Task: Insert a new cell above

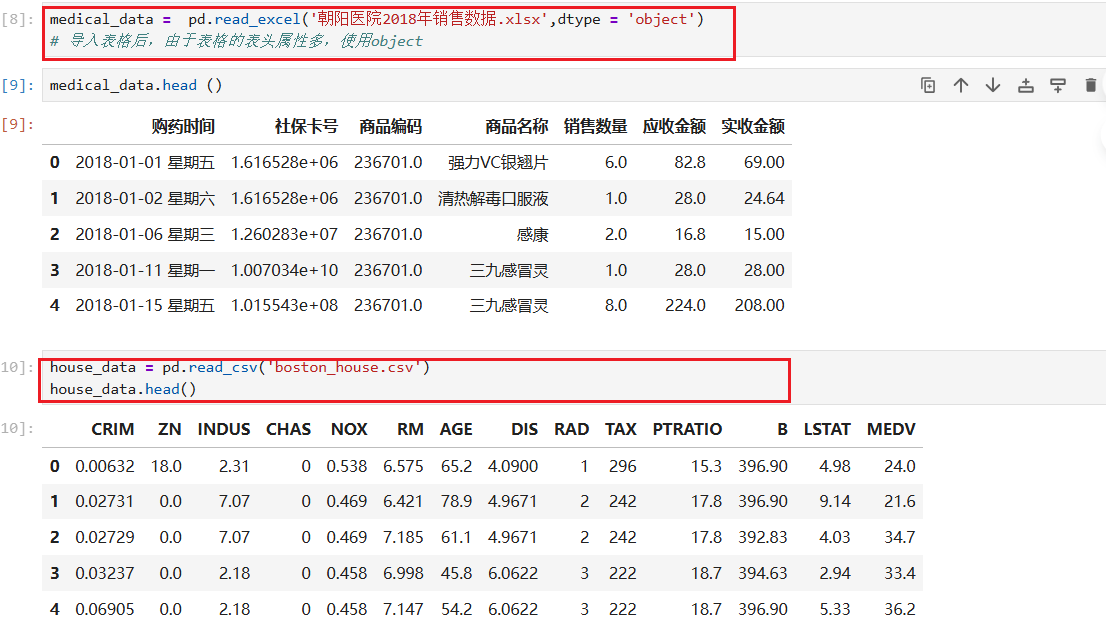Action: tap(1025, 86)
